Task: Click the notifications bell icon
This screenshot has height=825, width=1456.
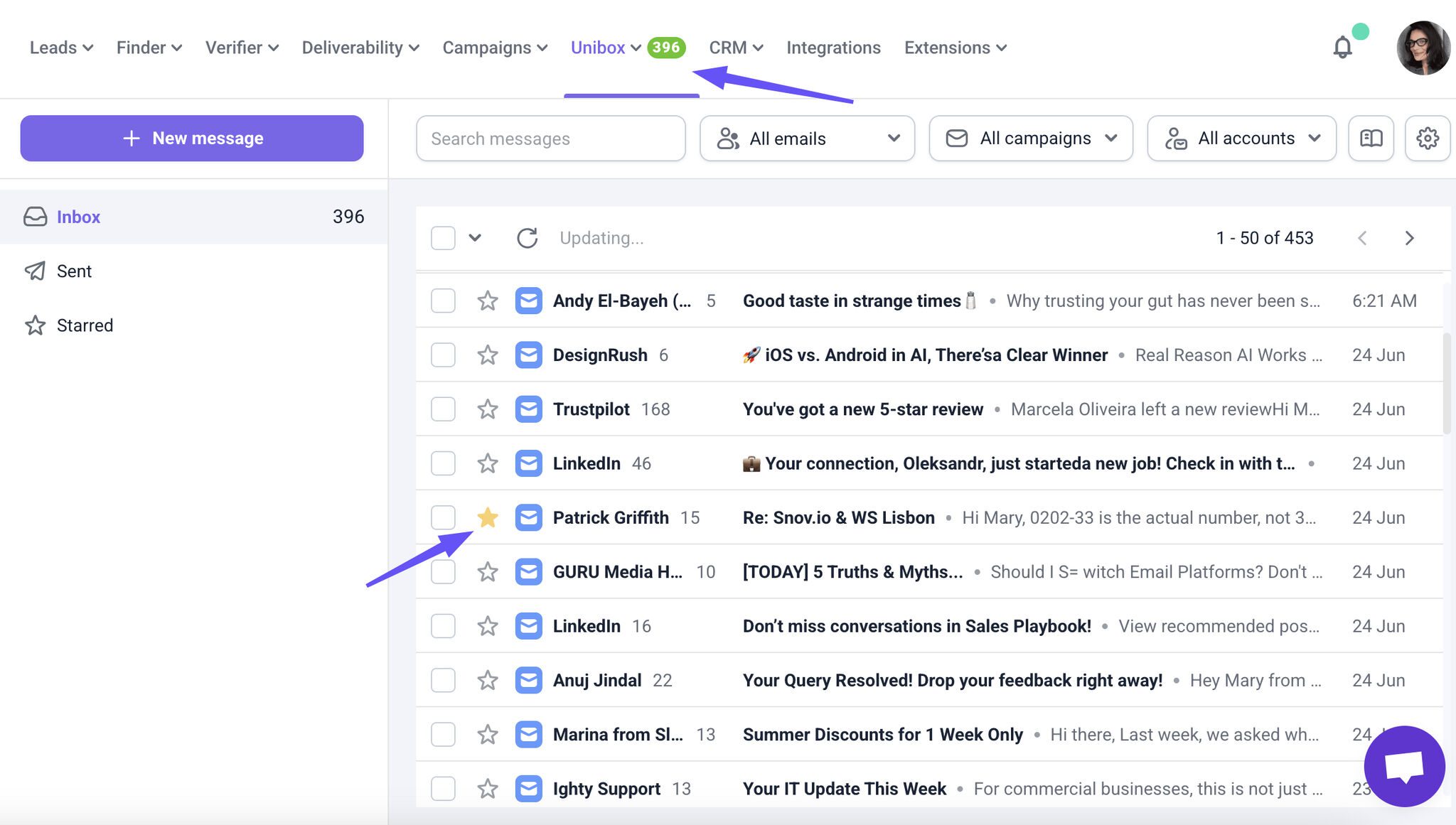Action: pyautogui.click(x=1342, y=48)
